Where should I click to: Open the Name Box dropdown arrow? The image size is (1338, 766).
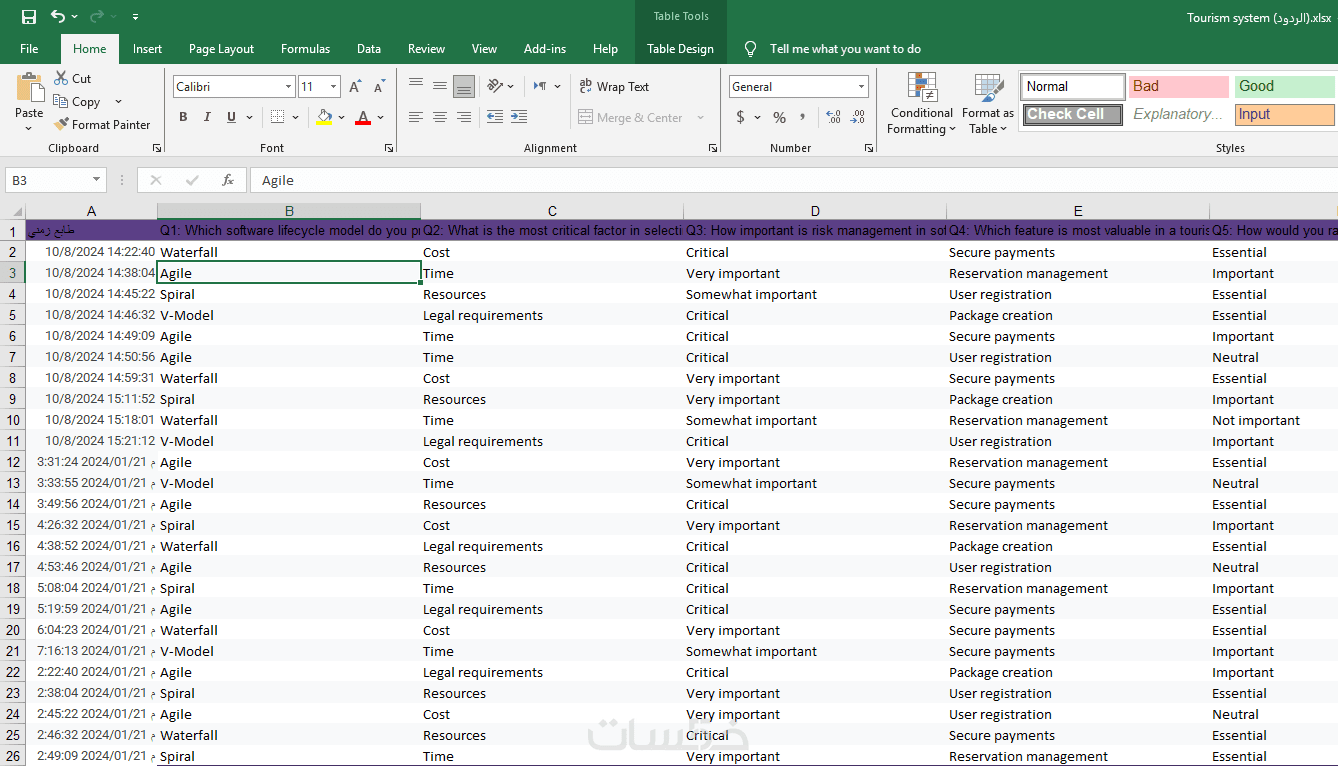96,180
